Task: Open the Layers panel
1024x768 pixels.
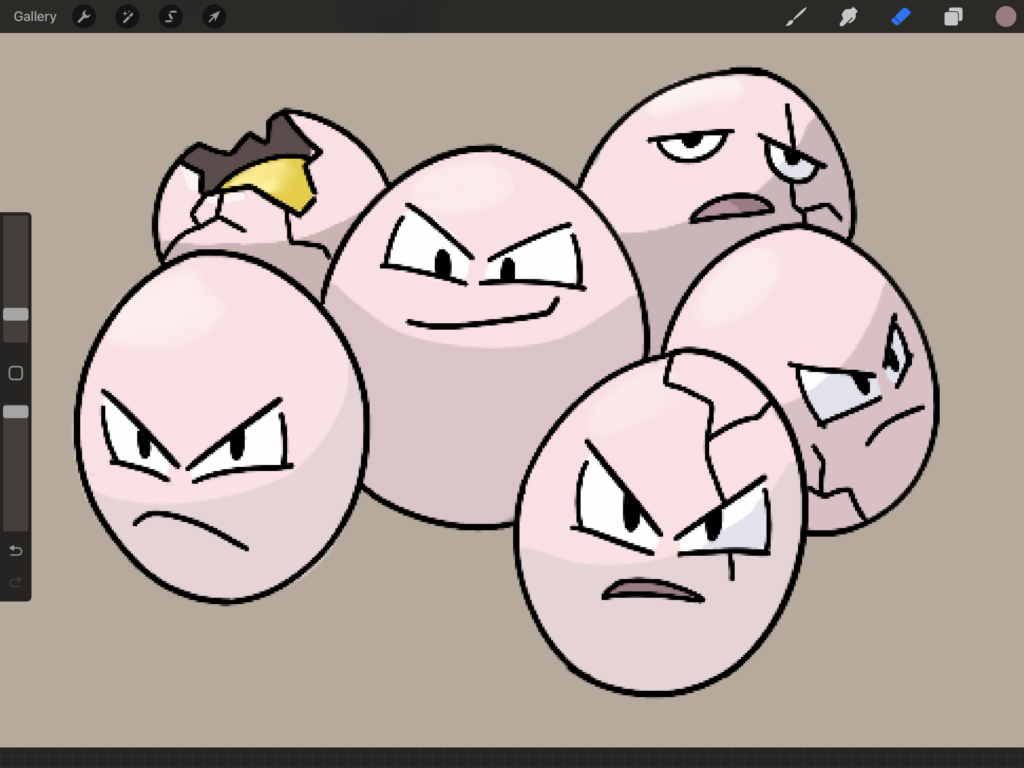Action: (x=953, y=16)
